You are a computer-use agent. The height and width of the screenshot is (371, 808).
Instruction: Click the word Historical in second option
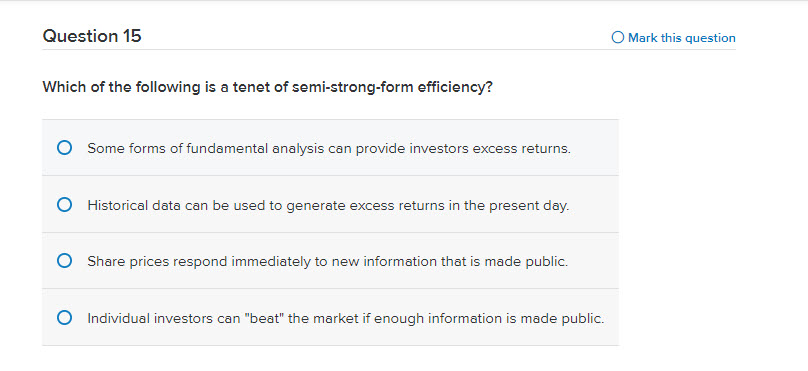117,206
